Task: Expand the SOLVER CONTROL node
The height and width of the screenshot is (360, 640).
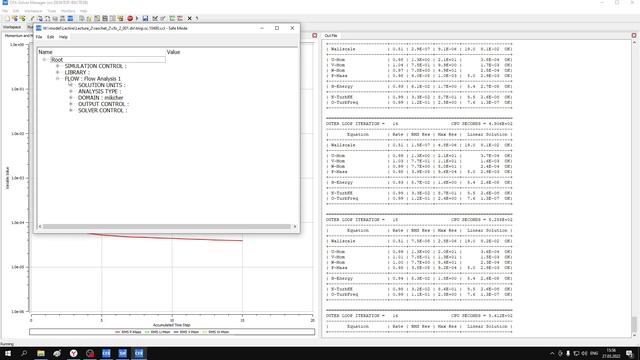Action: [71, 110]
